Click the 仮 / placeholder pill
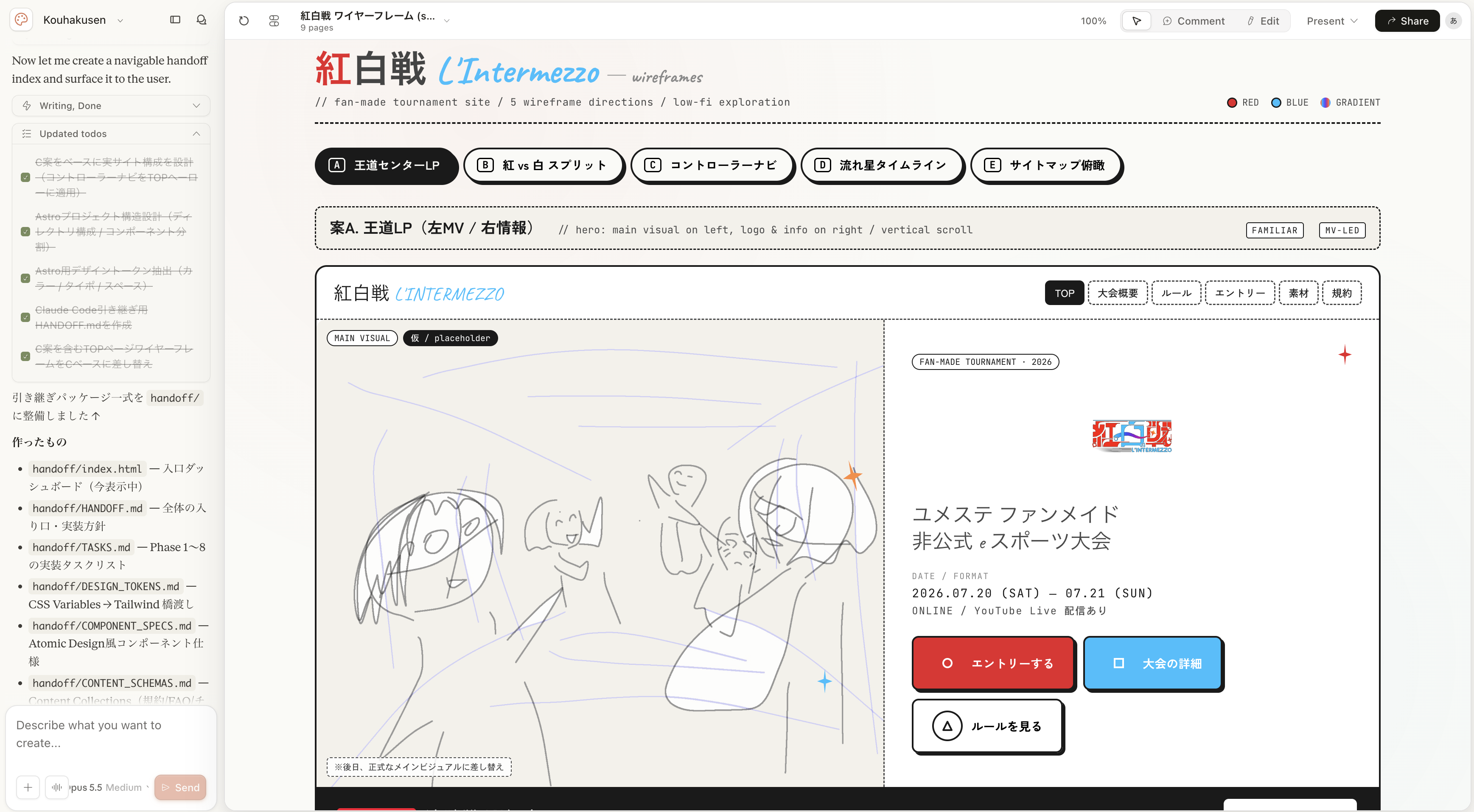Viewport: 1474px width, 812px height. (450, 338)
